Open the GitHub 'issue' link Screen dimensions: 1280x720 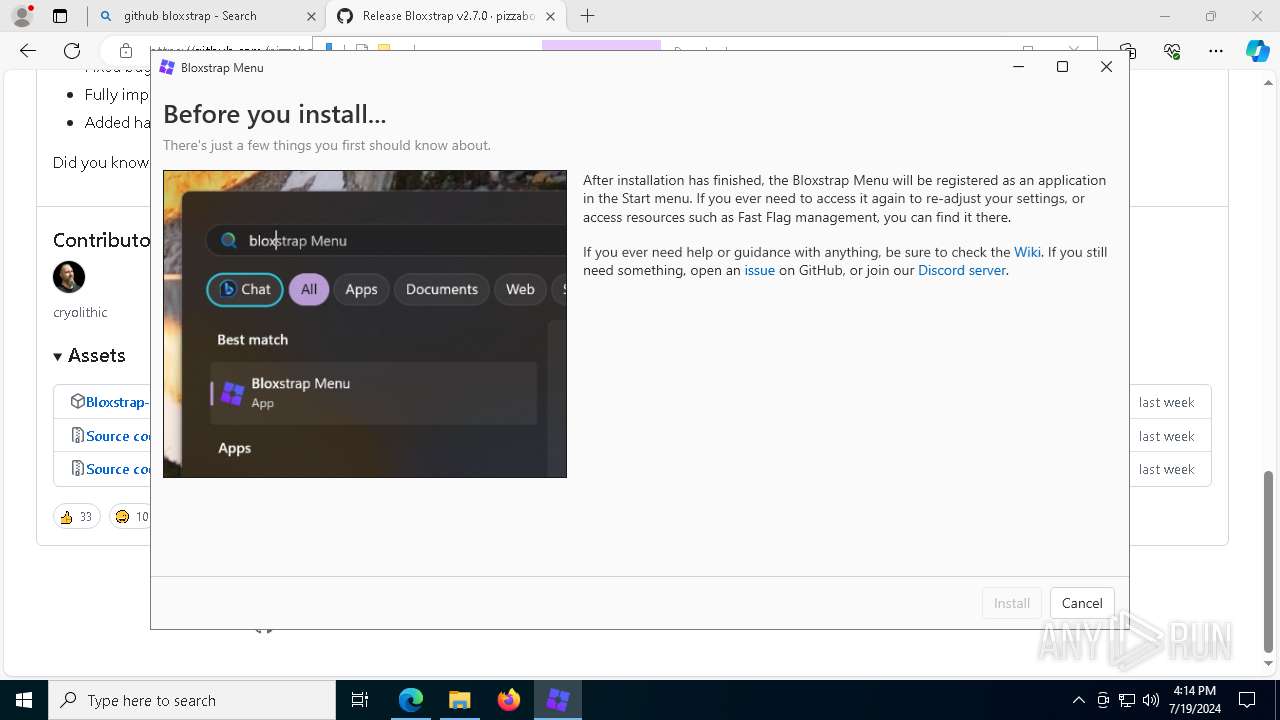(x=759, y=270)
